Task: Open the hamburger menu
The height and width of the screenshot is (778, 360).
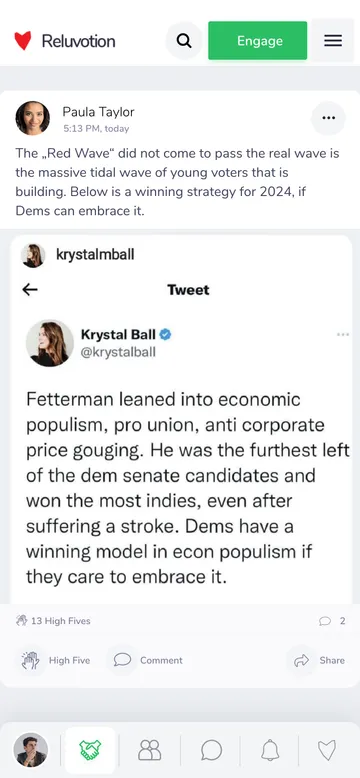Action: tap(333, 41)
